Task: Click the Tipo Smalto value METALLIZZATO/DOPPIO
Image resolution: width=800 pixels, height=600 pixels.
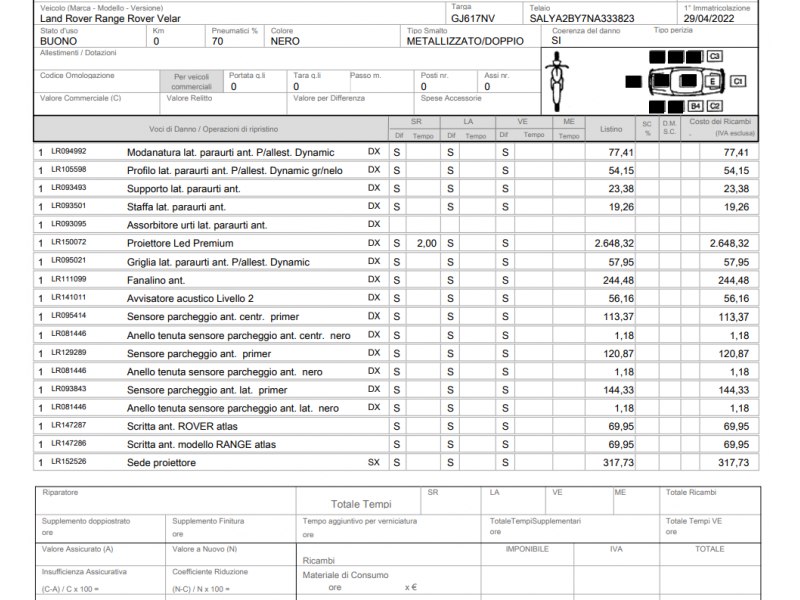Action: pos(465,41)
